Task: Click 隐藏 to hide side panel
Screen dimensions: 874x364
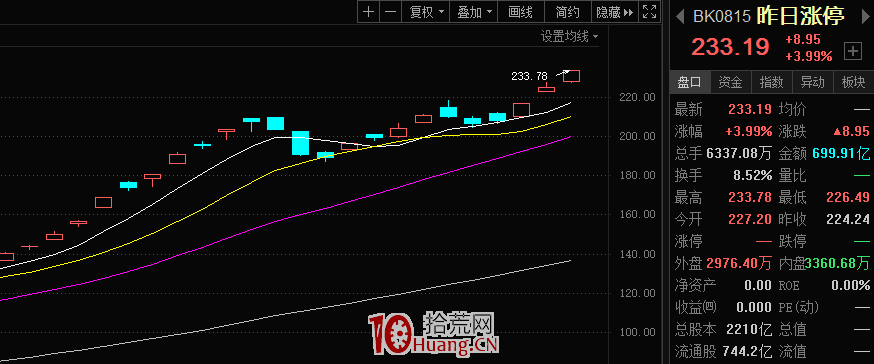Action: tap(614, 12)
